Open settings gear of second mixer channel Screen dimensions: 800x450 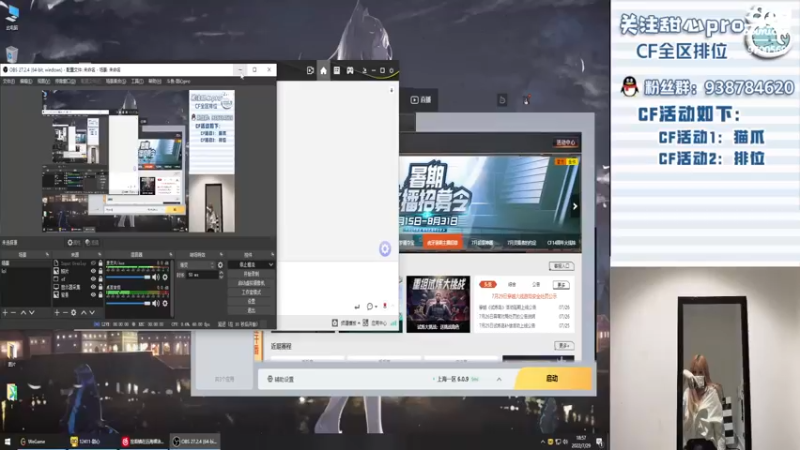pyautogui.click(x=165, y=303)
